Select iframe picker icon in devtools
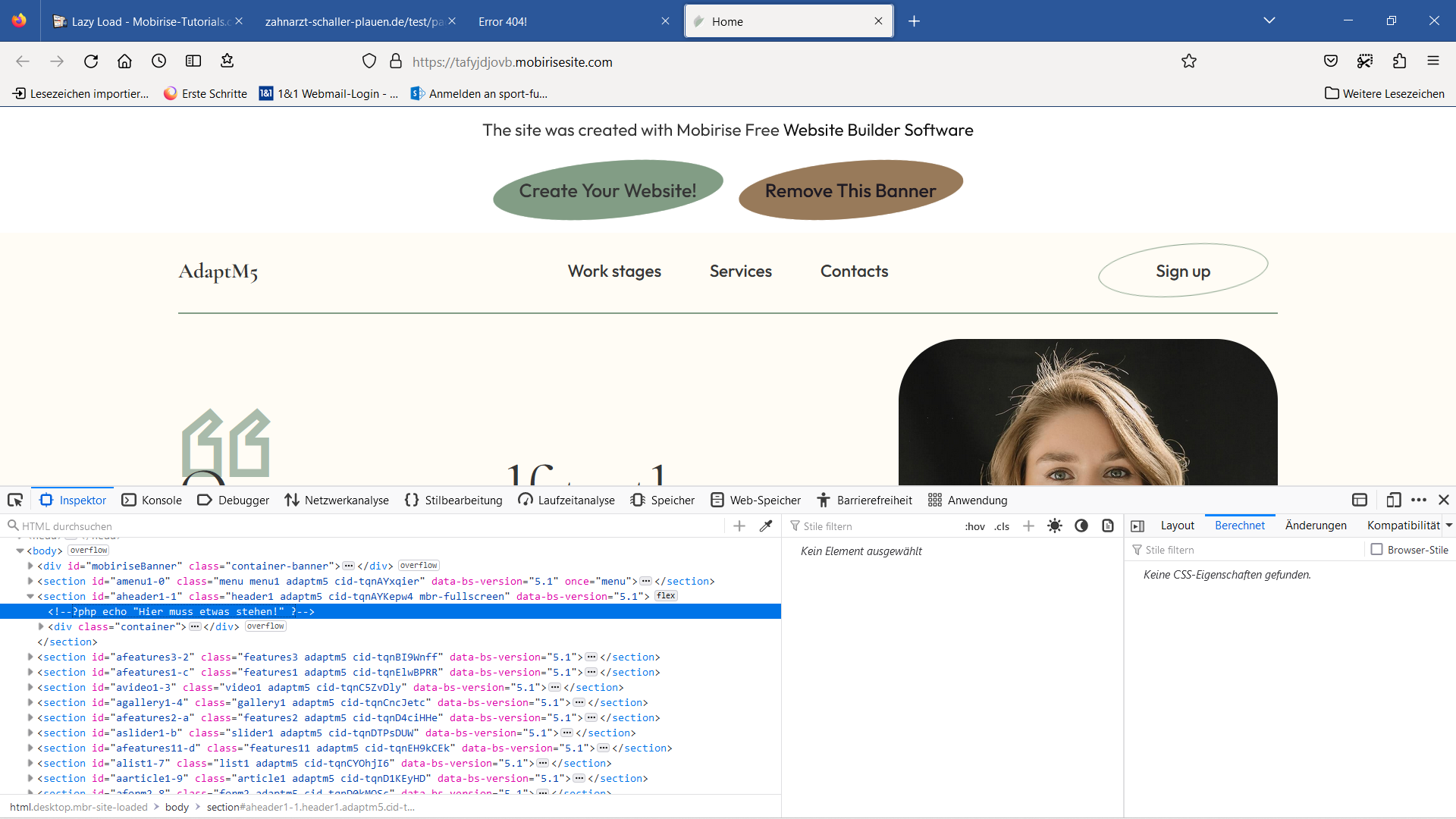The height and width of the screenshot is (819, 1456). (x=1360, y=500)
